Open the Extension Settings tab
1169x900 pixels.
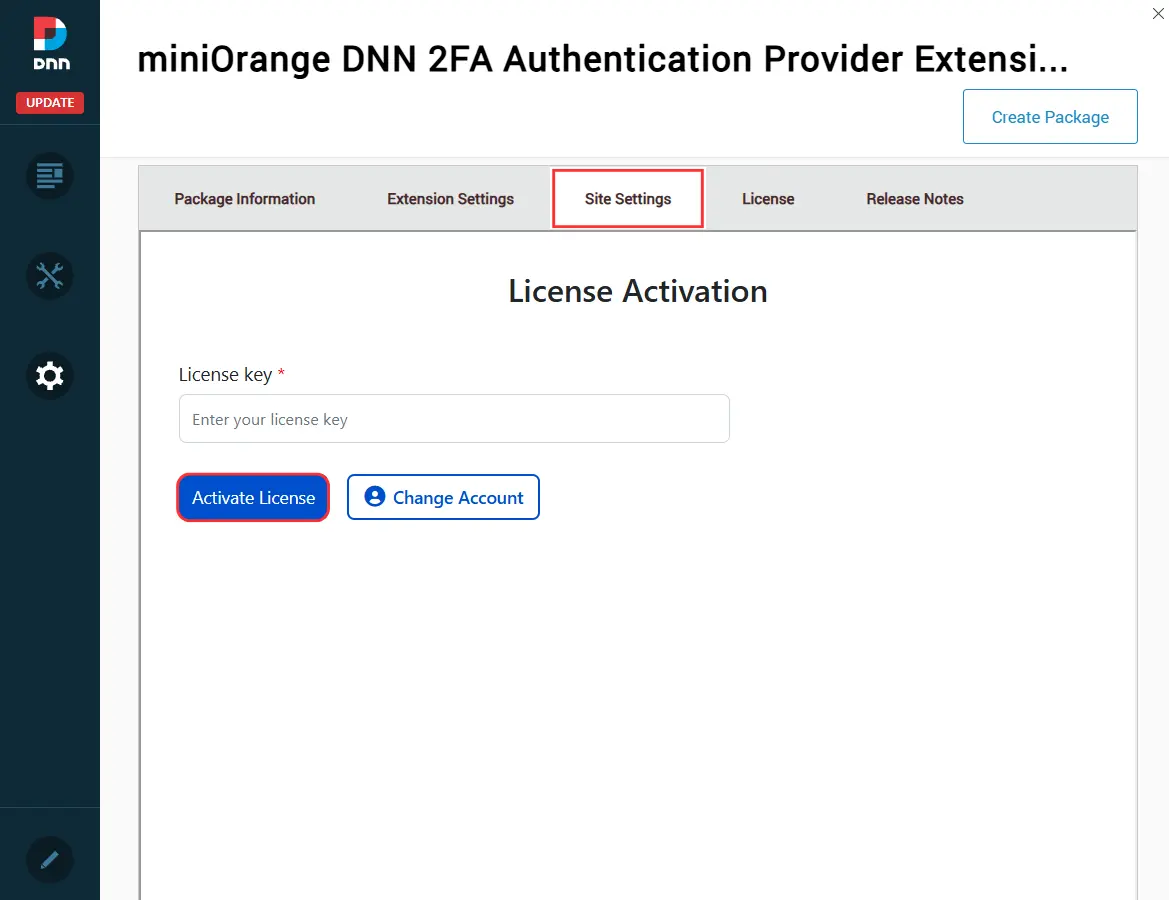pos(450,198)
